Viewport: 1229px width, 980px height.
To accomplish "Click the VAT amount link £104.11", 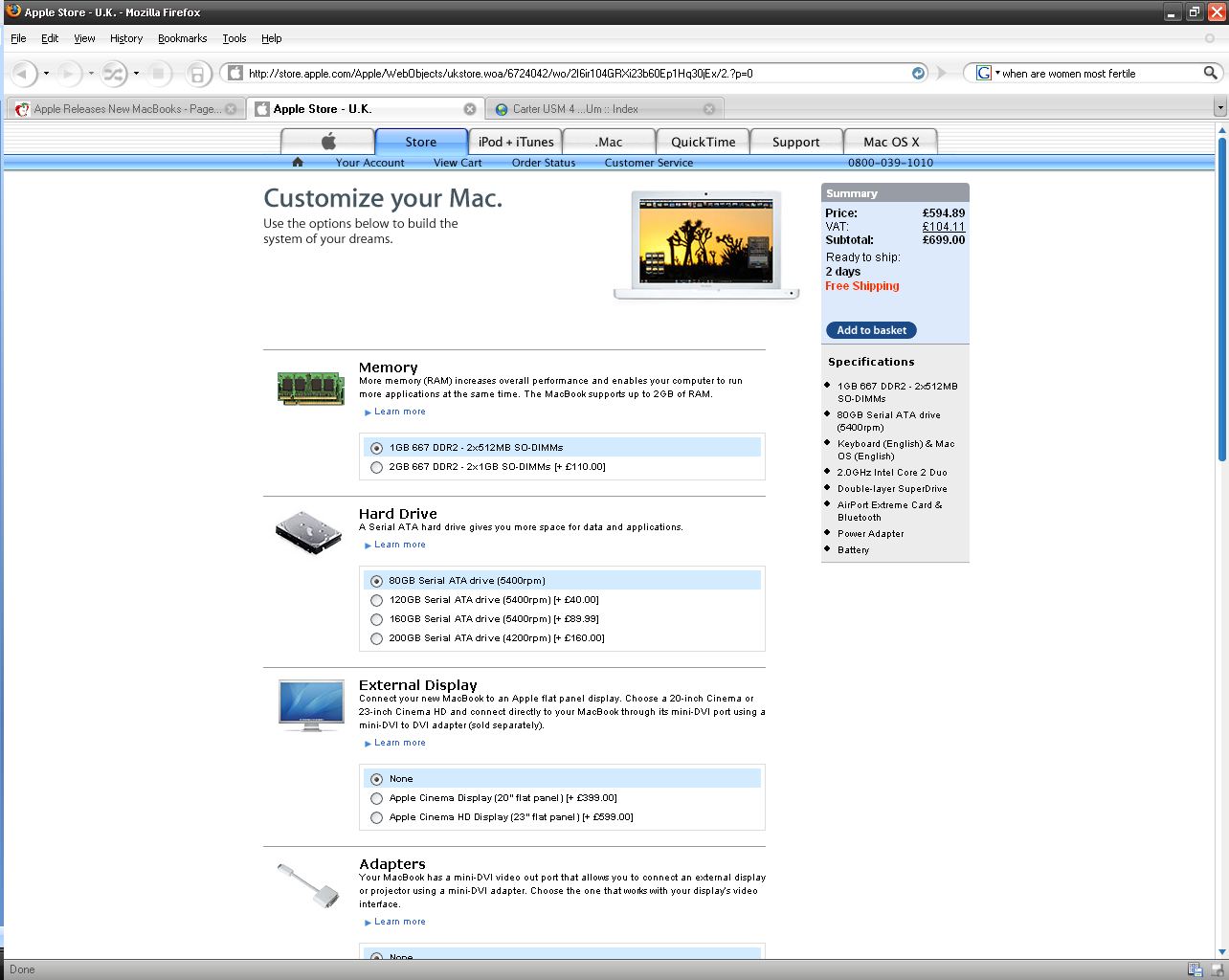I will [943, 227].
